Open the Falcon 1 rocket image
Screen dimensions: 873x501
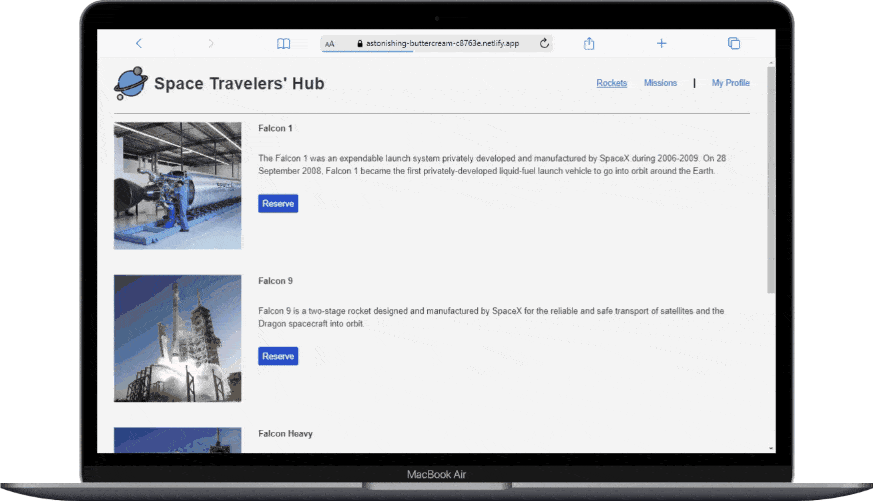coord(178,186)
